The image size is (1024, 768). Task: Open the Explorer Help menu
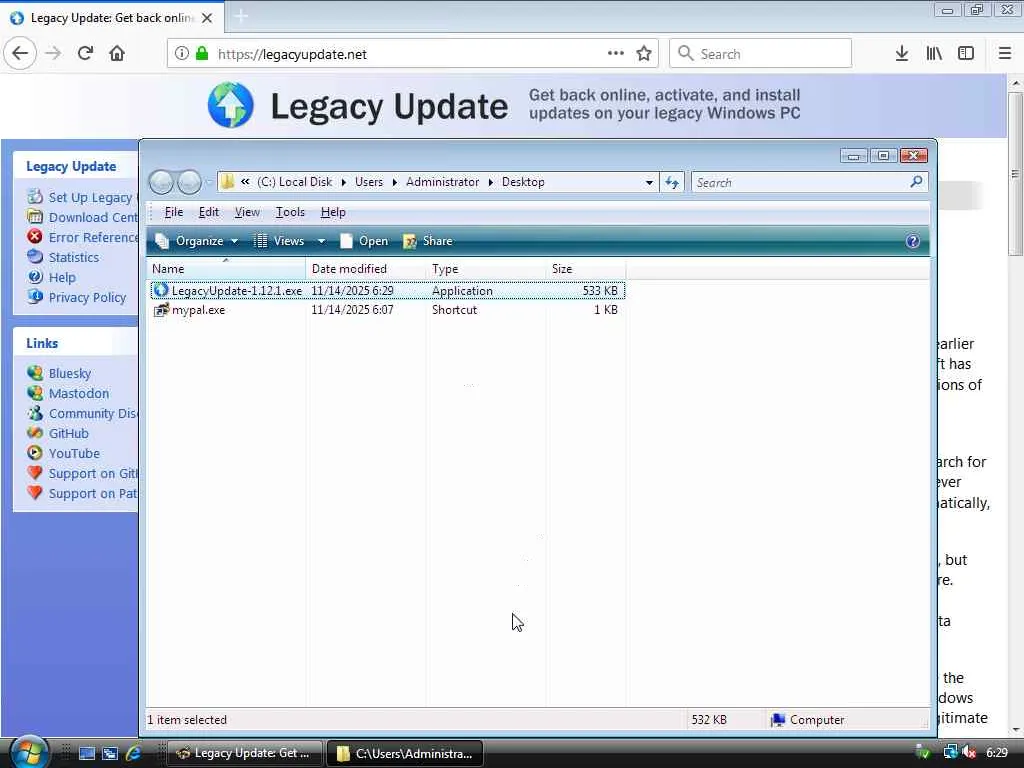click(x=333, y=212)
